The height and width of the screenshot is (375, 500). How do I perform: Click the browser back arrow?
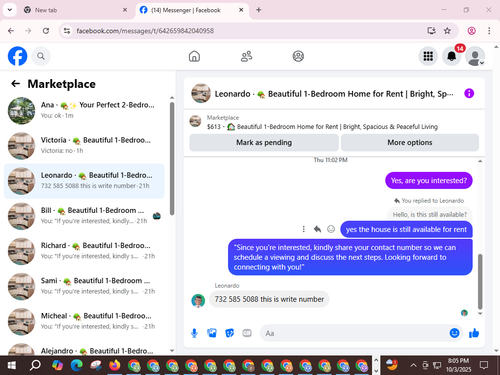coord(11,31)
